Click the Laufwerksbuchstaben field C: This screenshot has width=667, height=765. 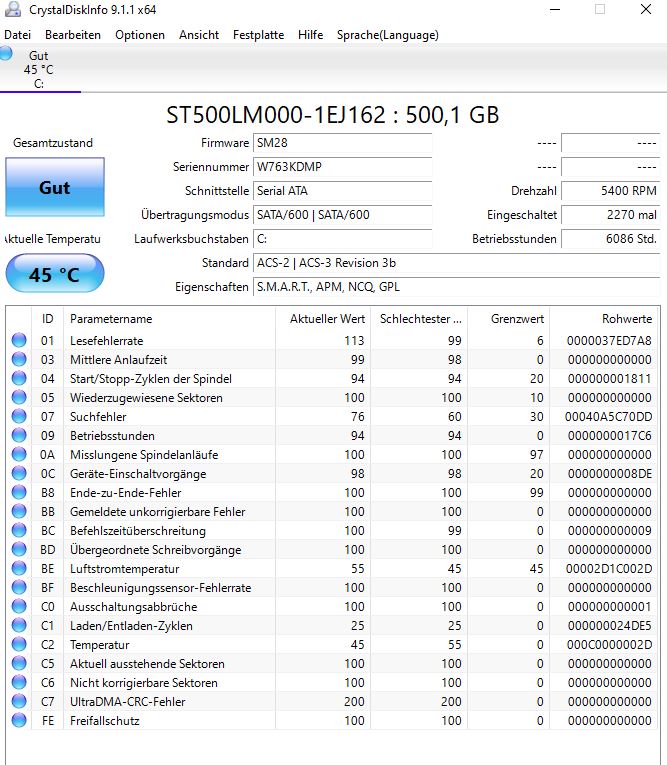click(343, 239)
